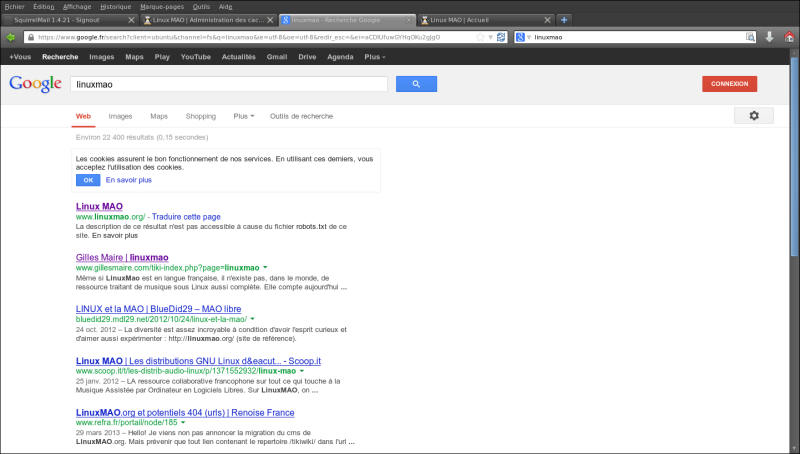Click Images in the black Google bar
This screenshot has height=454, width=800.
click(x=102, y=57)
